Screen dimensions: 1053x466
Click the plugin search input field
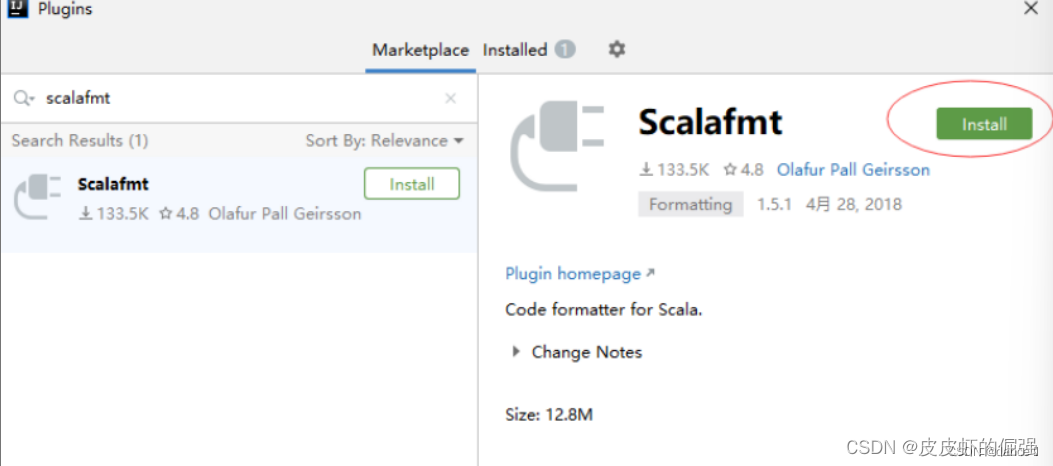click(238, 99)
